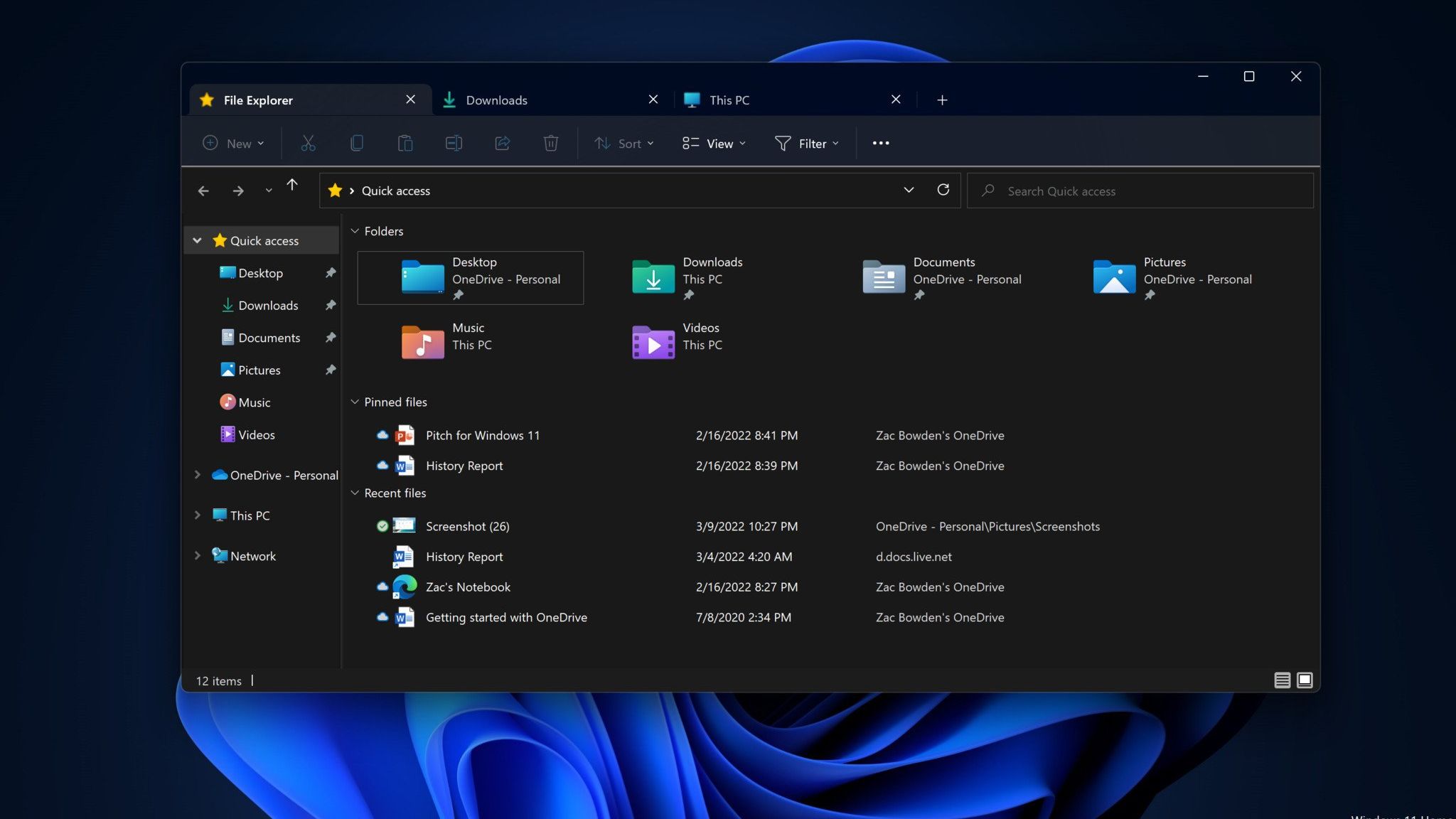Unpin Downloads in the navigation pane
This screenshot has width=1456, height=819.
coord(331,305)
